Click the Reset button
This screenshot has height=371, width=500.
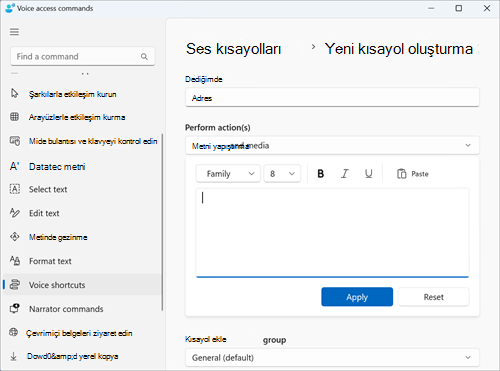pyautogui.click(x=434, y=297)
